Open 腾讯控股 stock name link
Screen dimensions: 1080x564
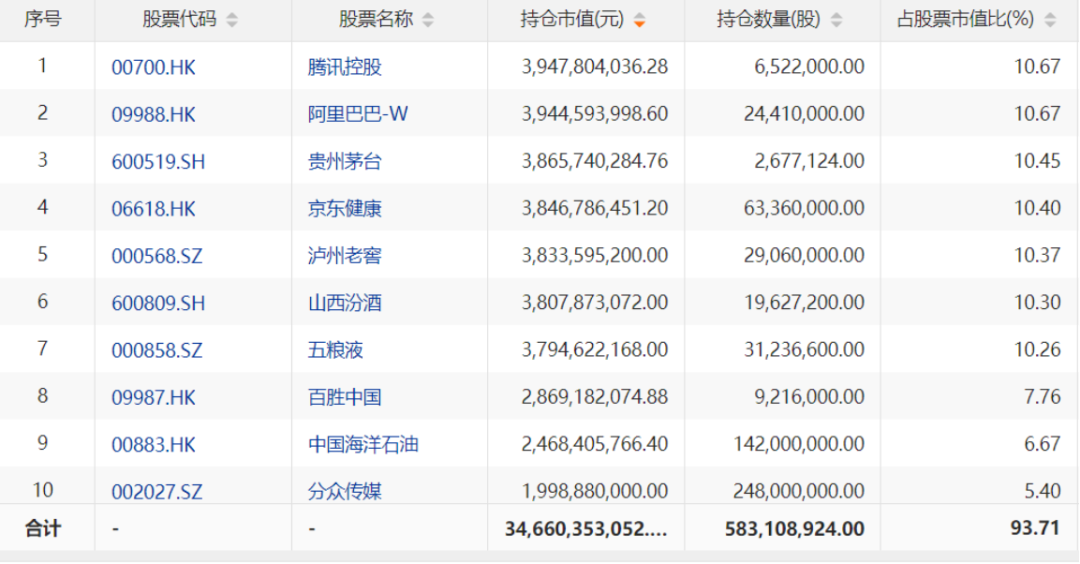[344, 67]
